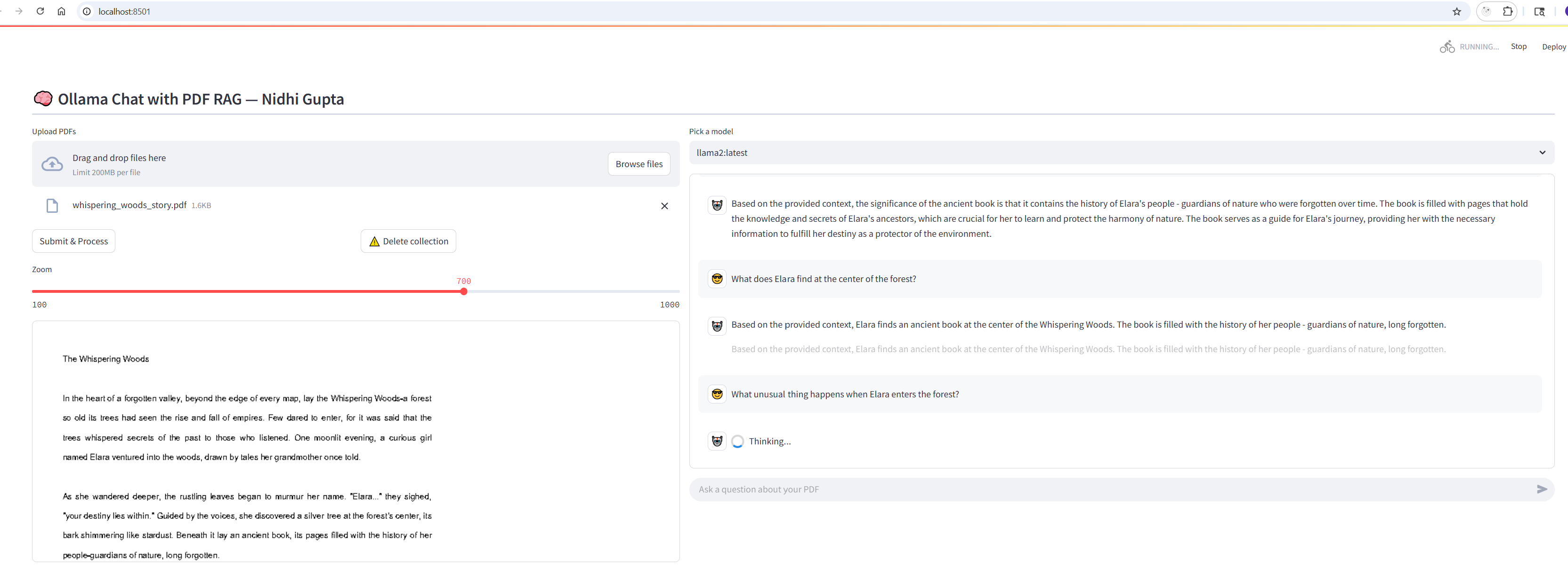This screenshot has width=1568, height=580.
Task: Click the send arrow in the question input box
Action: tap(1542, 489)
